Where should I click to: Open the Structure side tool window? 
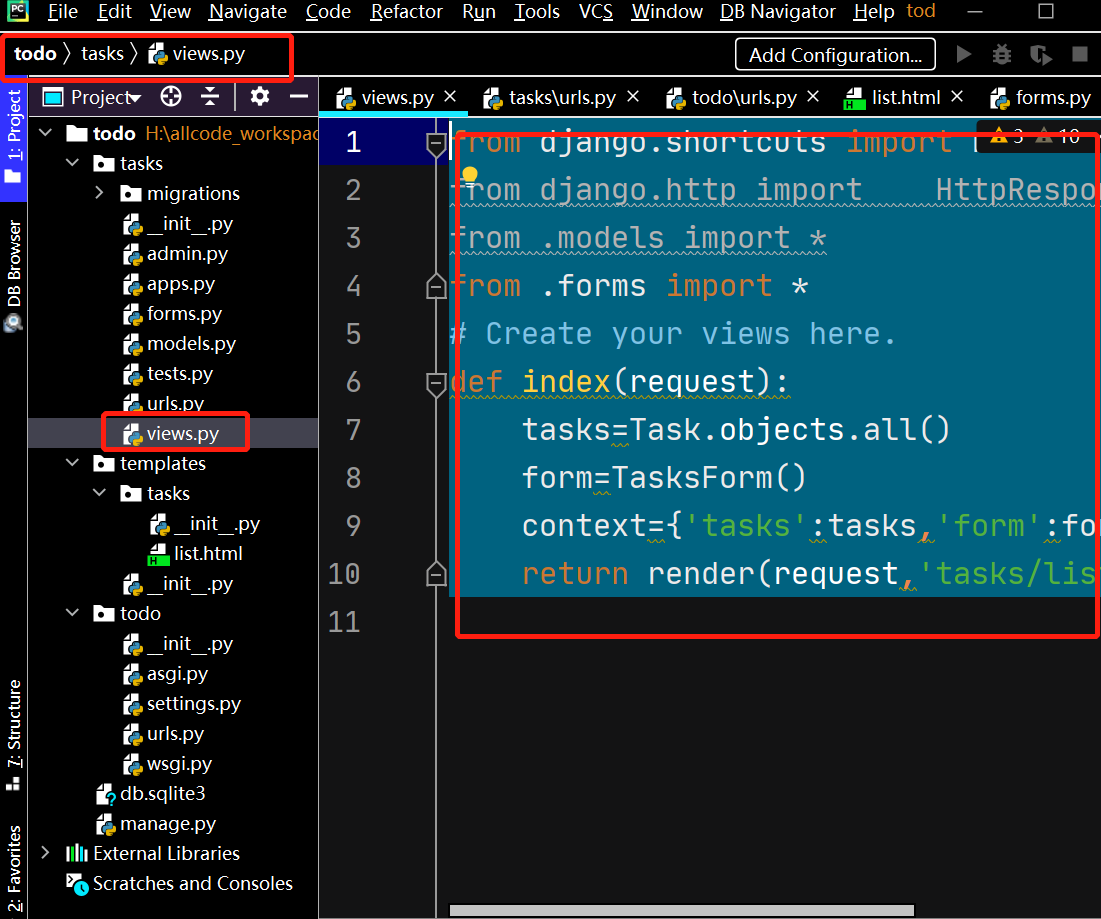tap(13, 734)
